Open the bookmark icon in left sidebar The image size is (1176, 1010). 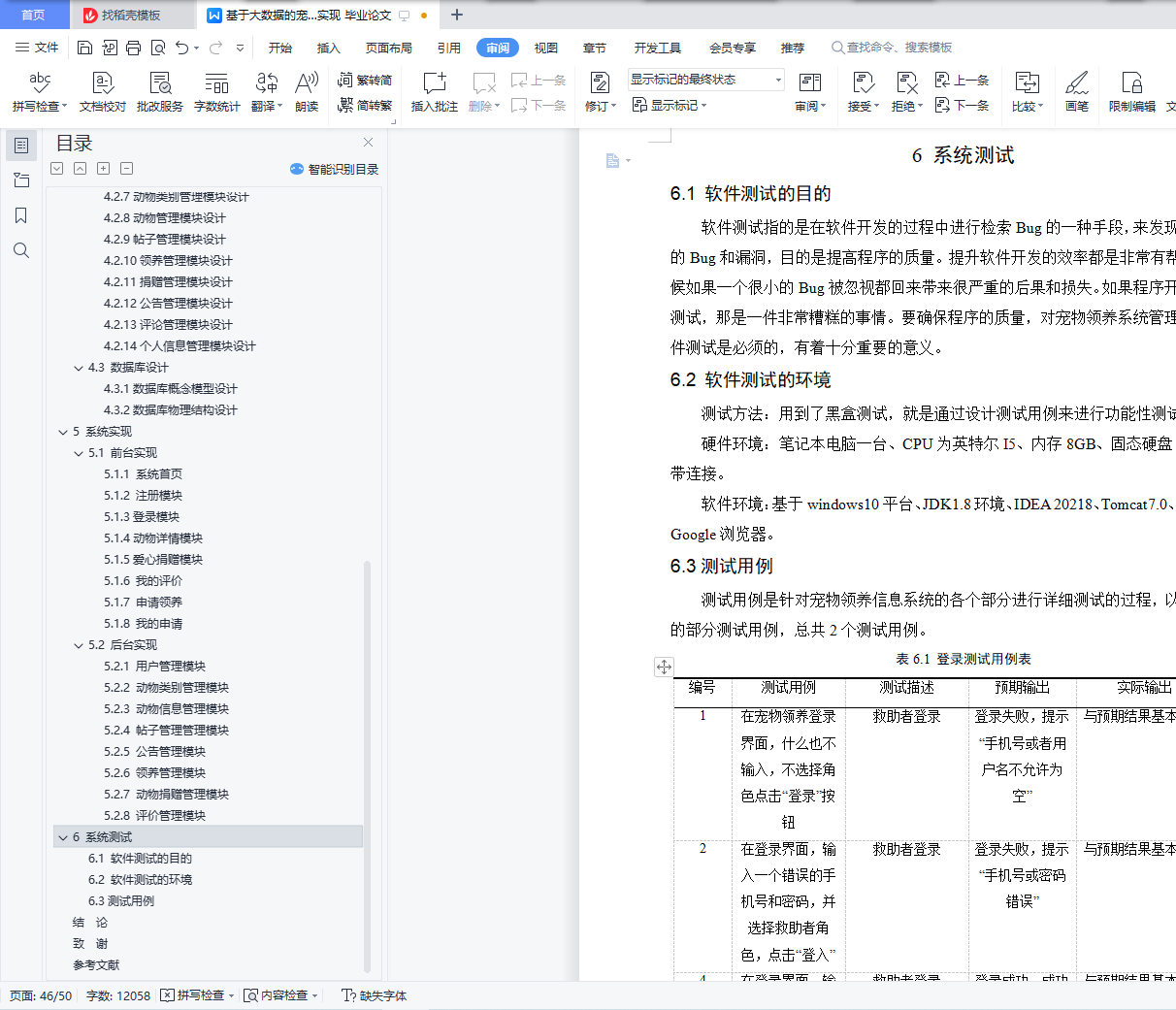pyautogui.click(x=21, y=215)
